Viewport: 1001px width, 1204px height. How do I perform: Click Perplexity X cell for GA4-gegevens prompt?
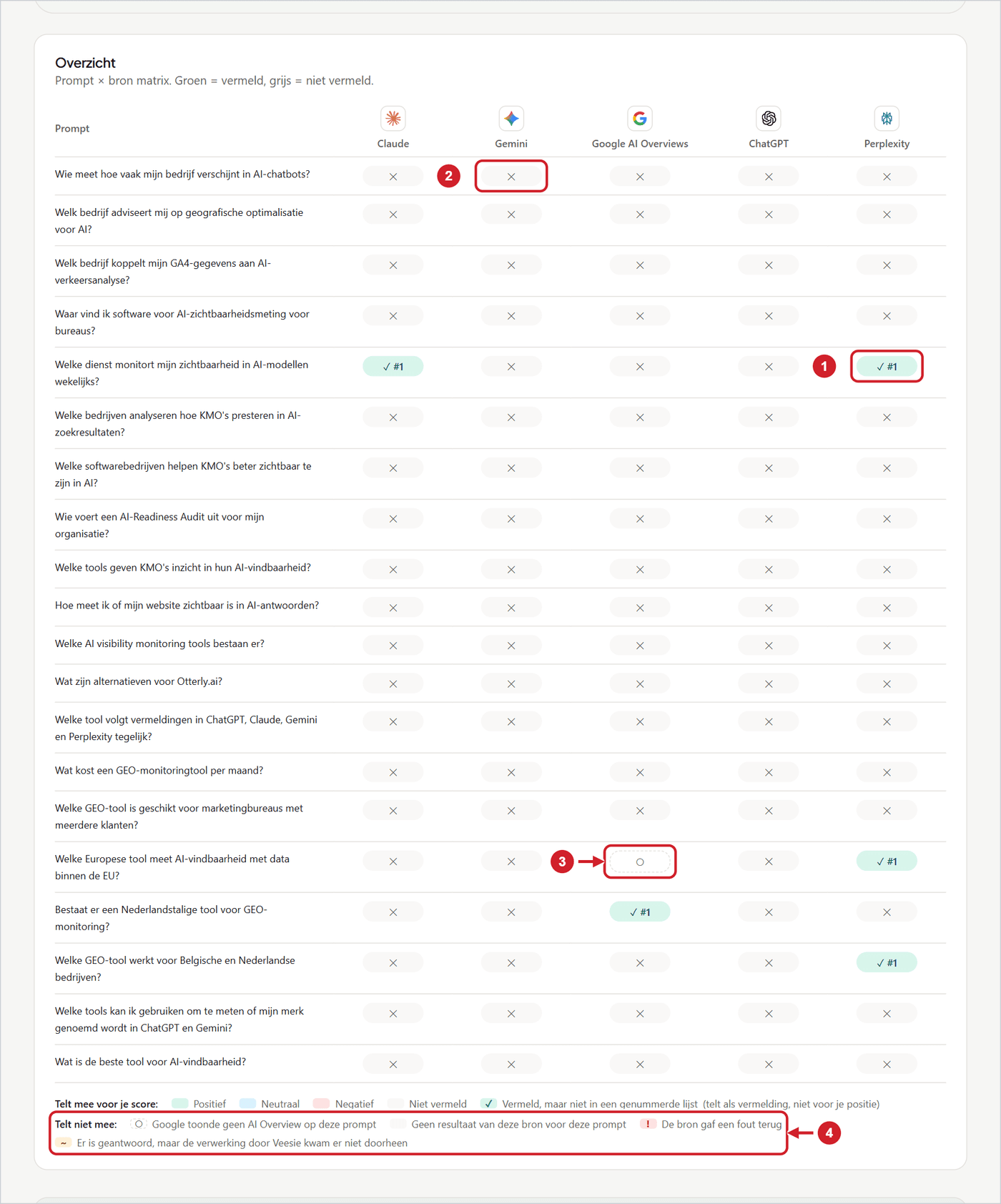887,265
